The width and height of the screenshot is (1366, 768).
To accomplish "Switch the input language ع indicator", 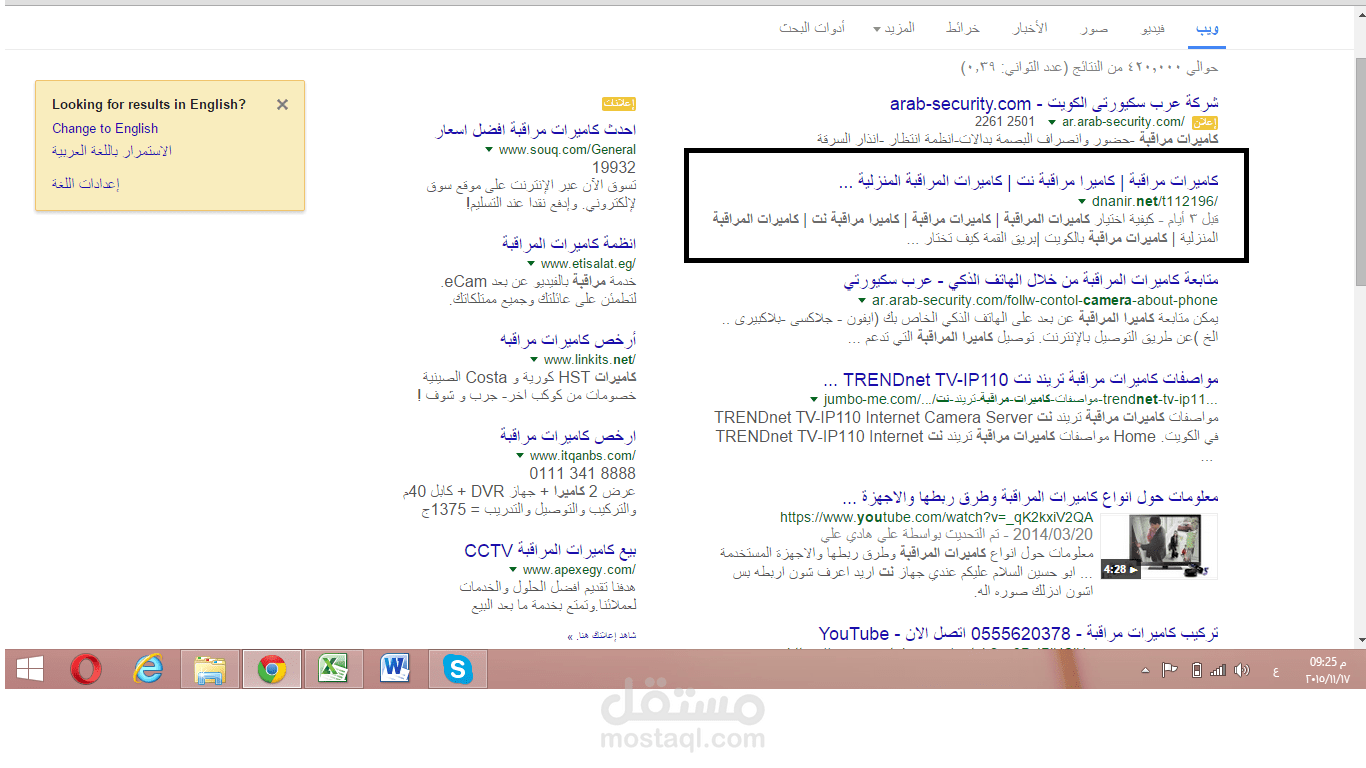I will pos(1275,671).
